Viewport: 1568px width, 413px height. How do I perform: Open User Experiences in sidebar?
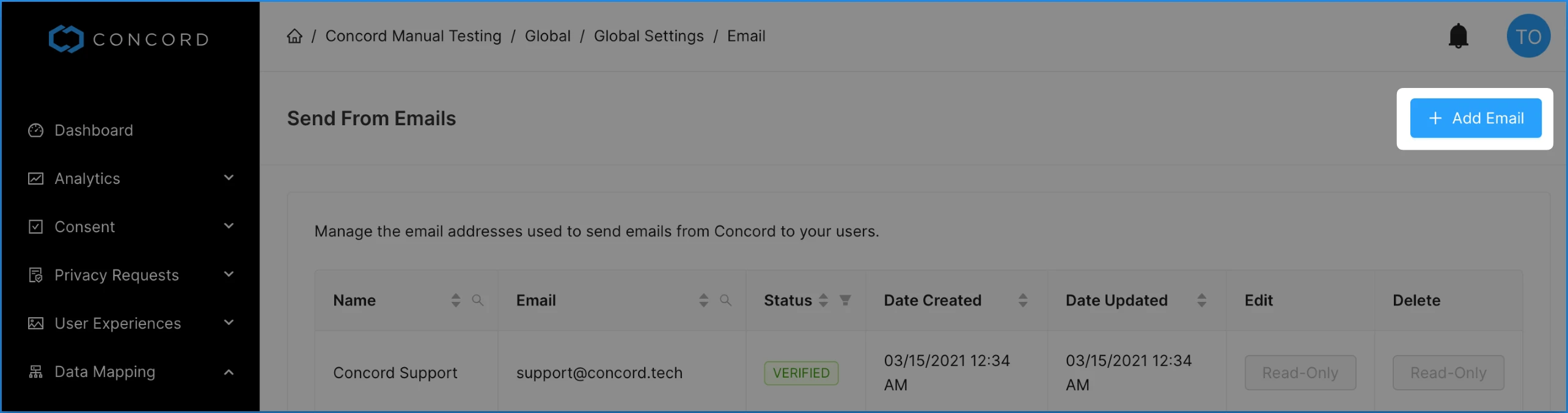131,323
